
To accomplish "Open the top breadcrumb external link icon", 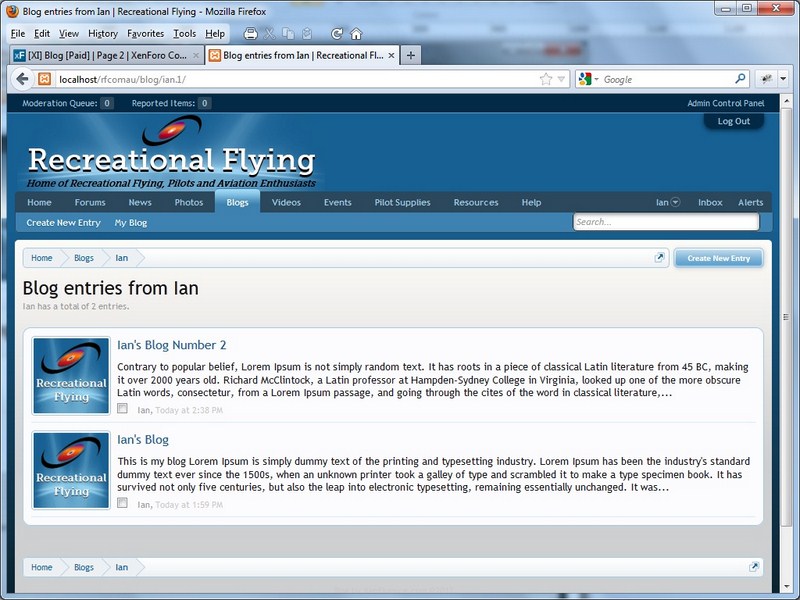I will coord(660,258).
